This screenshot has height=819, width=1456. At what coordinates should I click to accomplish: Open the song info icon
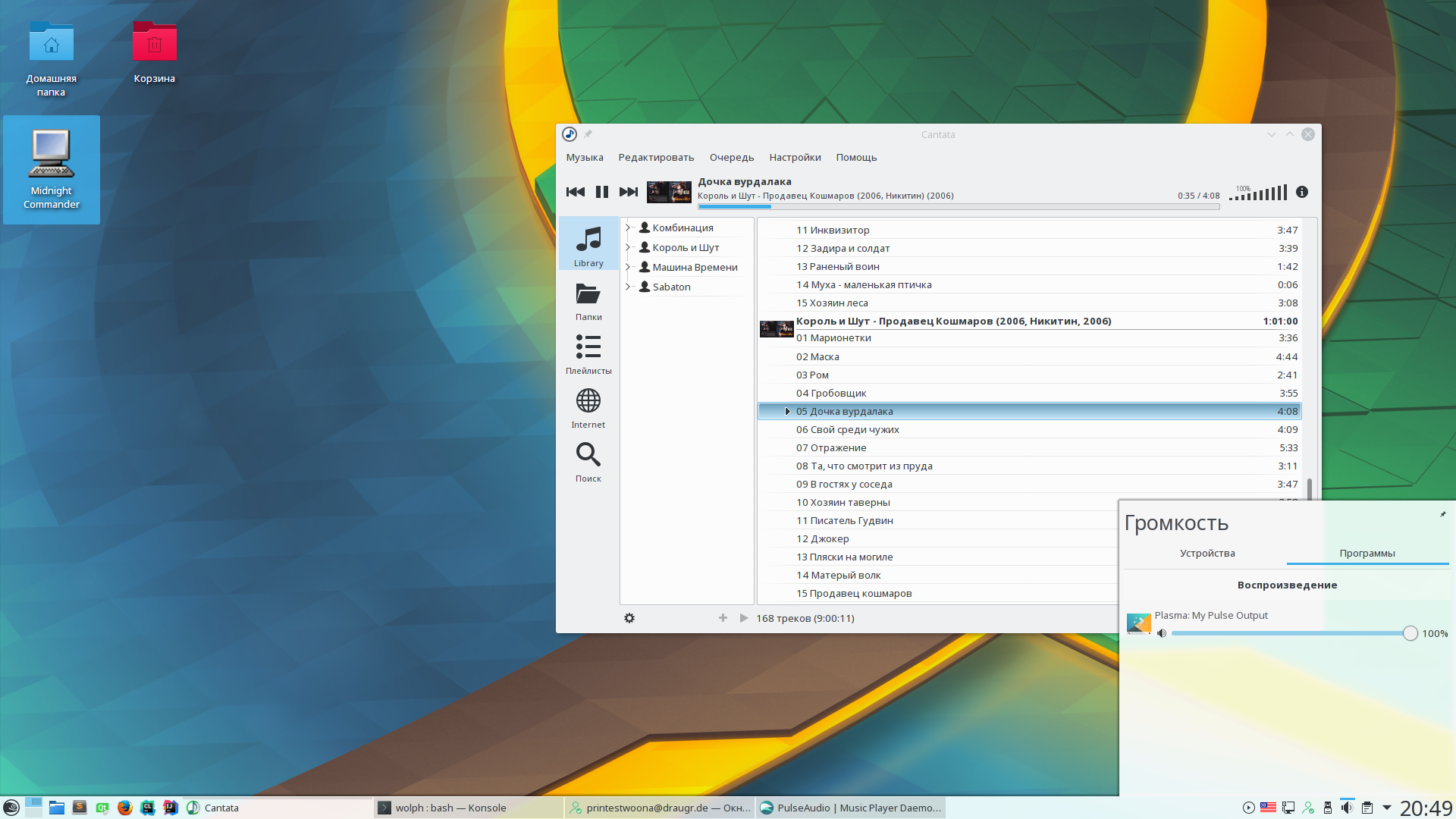point(1302,192)
